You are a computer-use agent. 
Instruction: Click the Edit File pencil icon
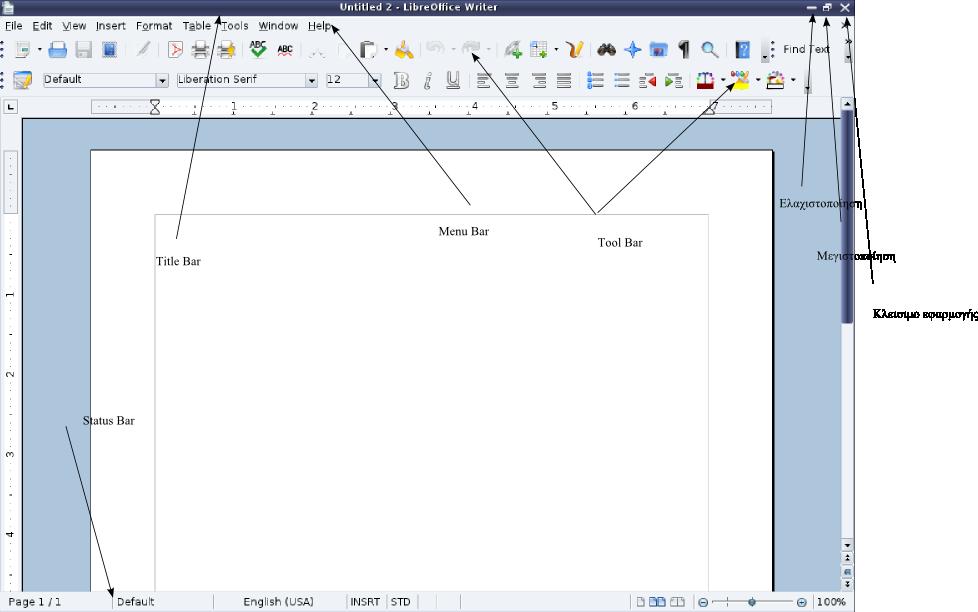pos(144,49)
